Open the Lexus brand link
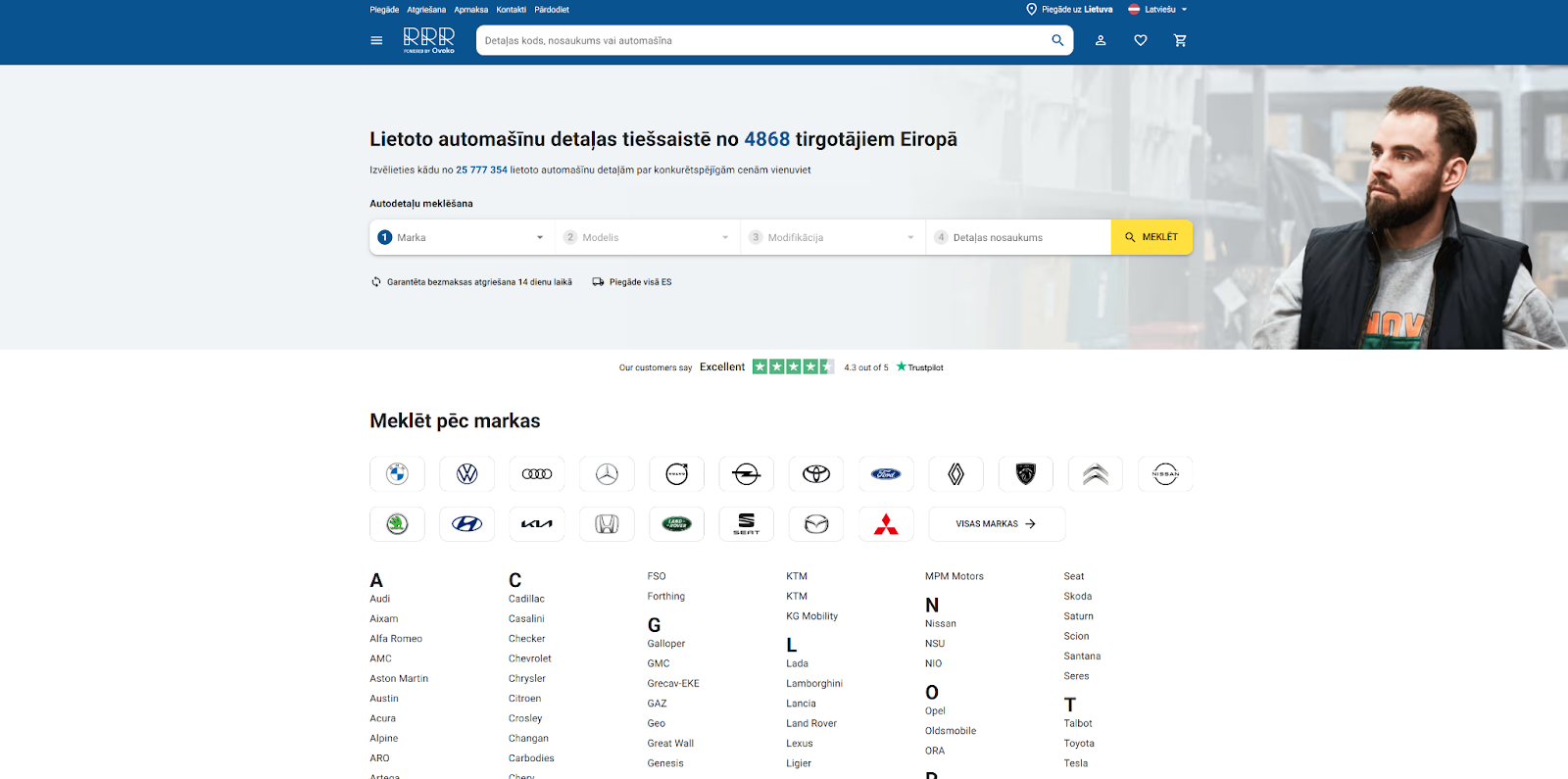1568x779 pixels. pos(800,744)
